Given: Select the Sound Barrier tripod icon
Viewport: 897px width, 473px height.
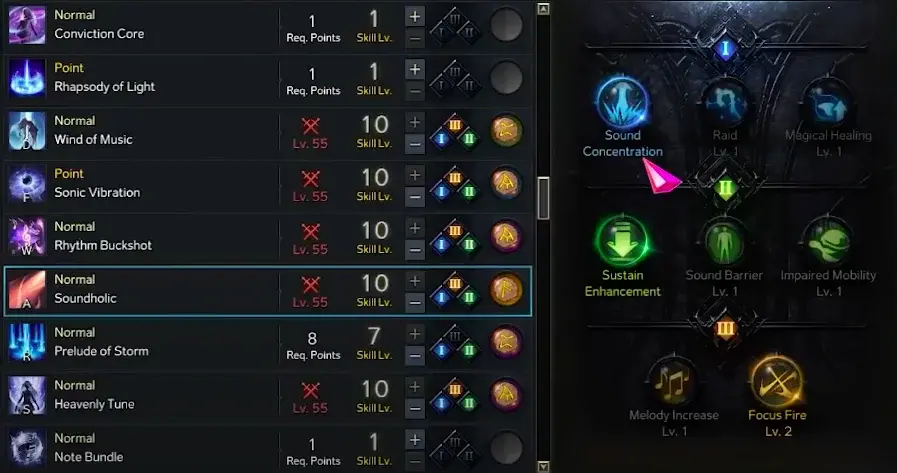Looking at the screenshot, I should pyautogui.click(x=724, y=242).
